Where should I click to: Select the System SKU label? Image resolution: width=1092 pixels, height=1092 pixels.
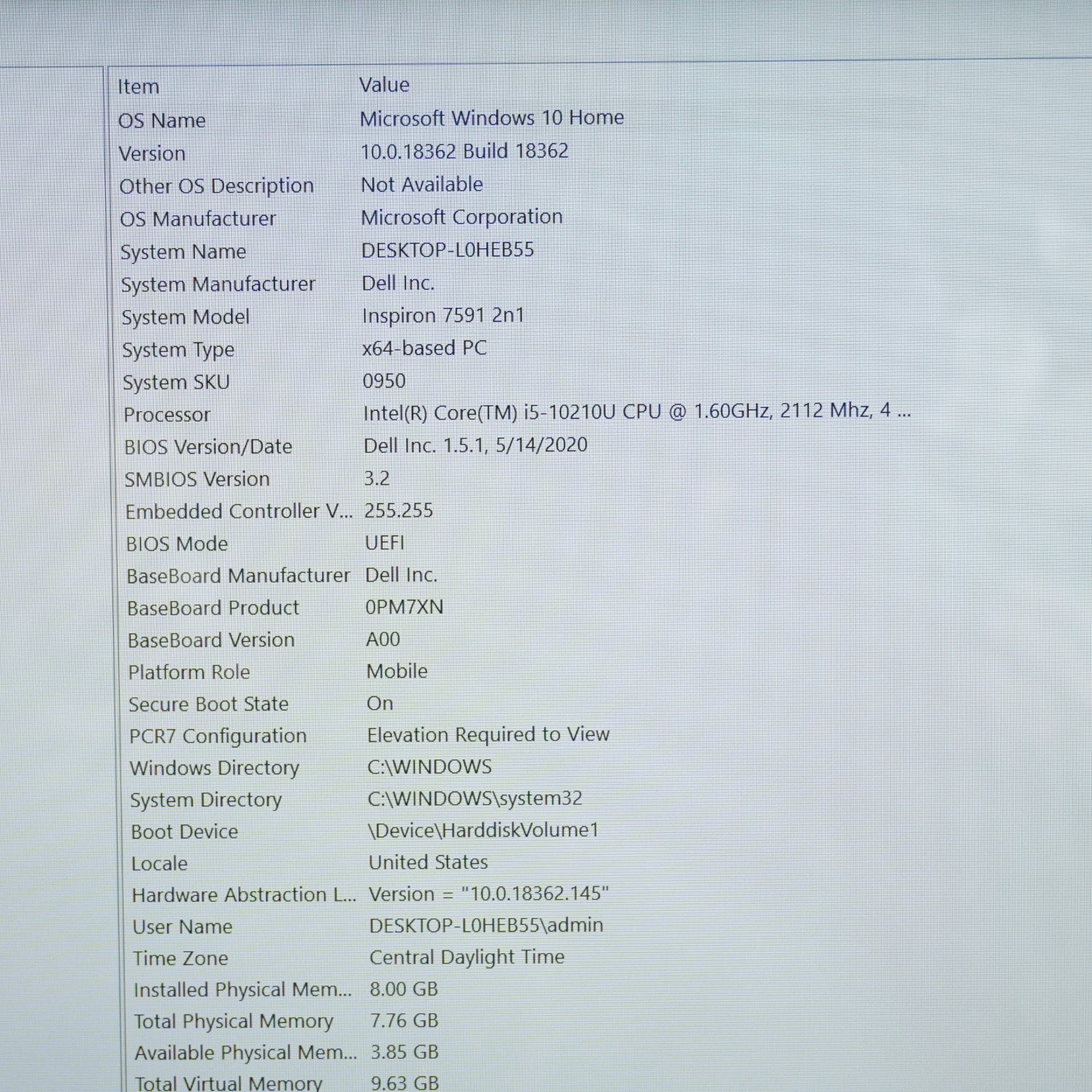pyautogui.click(x=176, y=382)
